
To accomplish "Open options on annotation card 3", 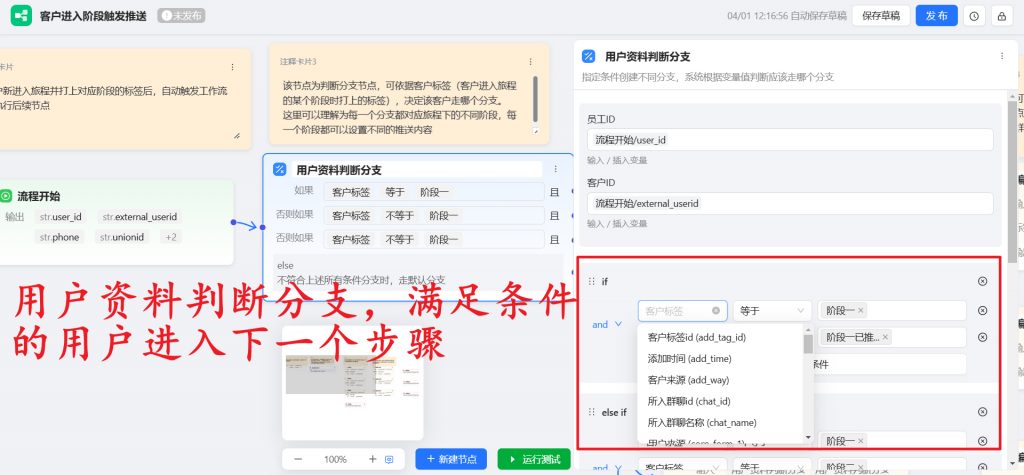I will [x=530, y=61].
